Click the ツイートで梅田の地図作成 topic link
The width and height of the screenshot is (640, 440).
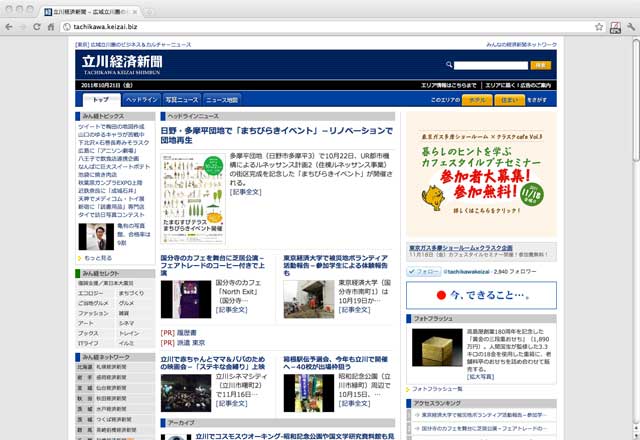tap(111, 127)
